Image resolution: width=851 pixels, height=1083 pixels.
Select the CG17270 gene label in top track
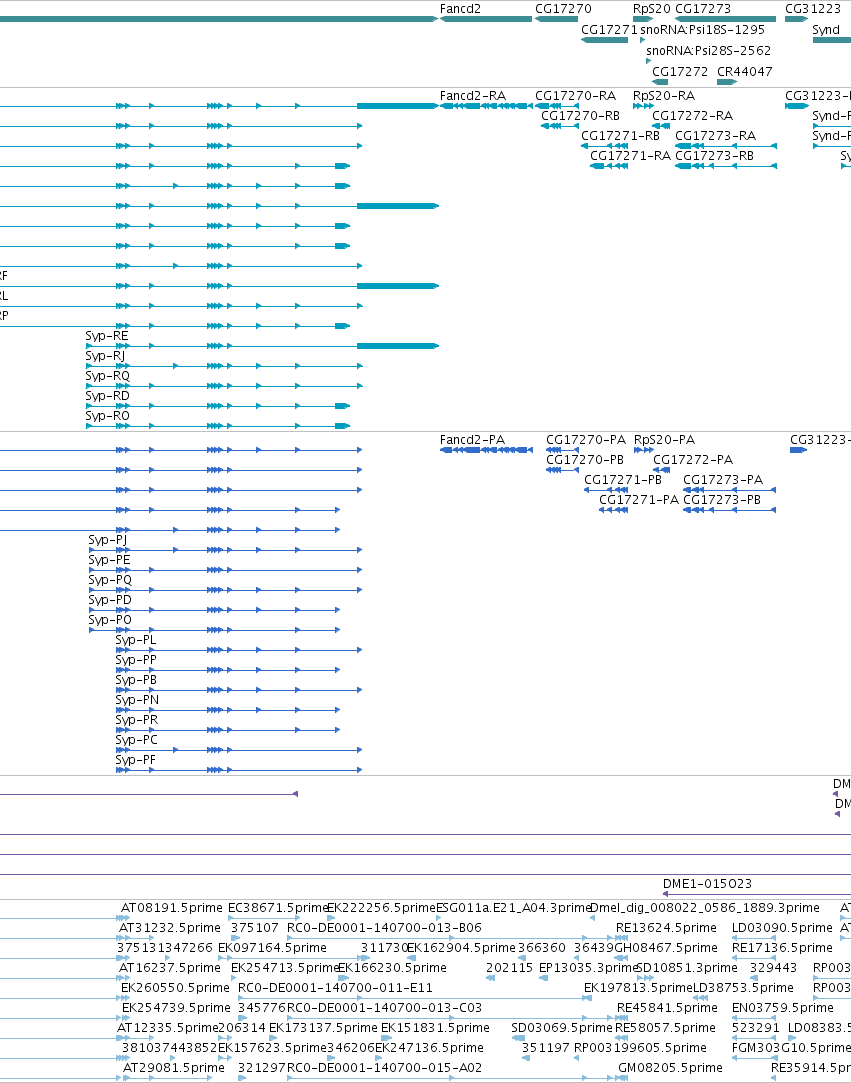click(563, 9)
